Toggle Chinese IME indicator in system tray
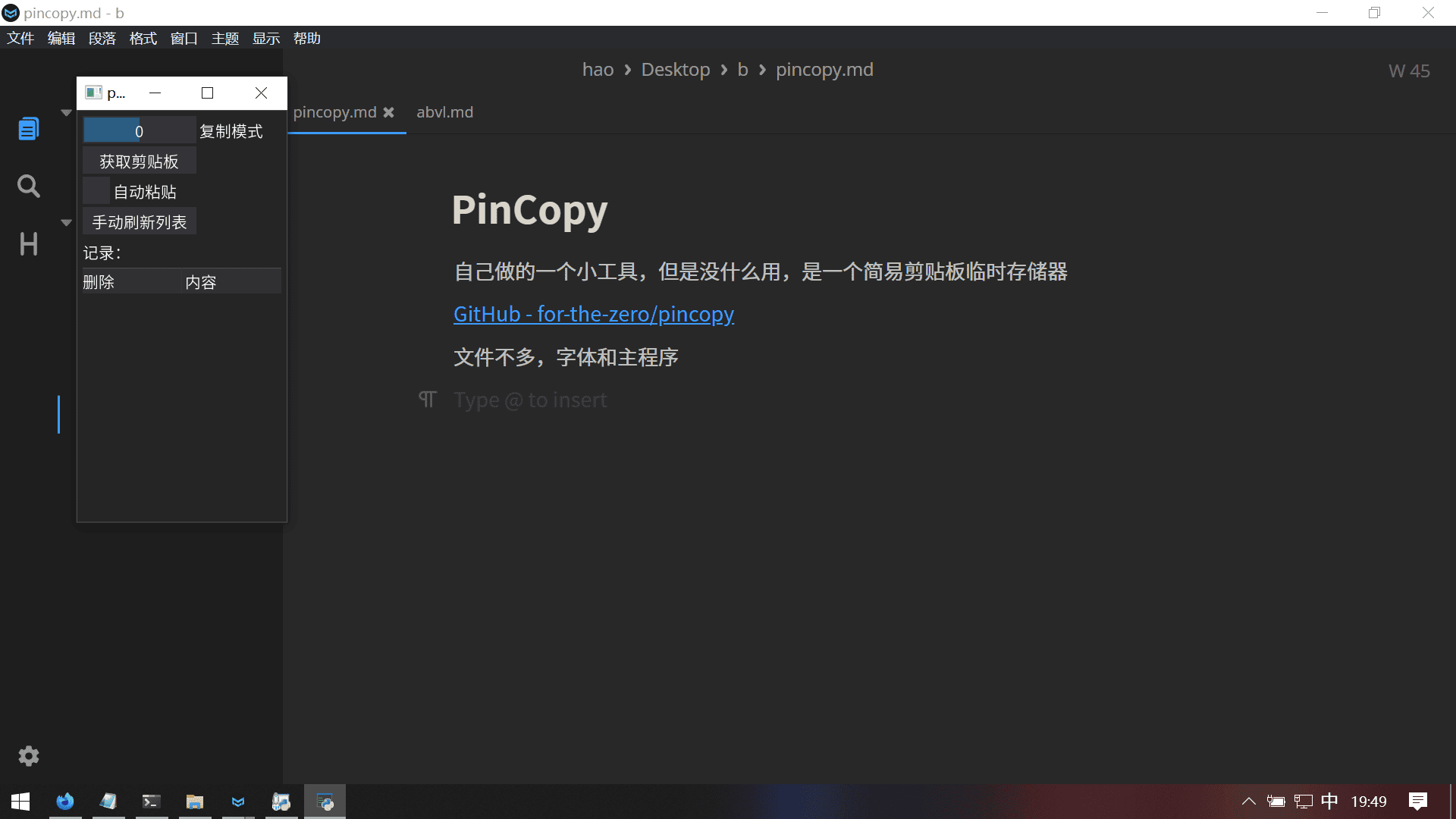The image size is (1456, 819). pyautogui.click(x=1329, y=802)
